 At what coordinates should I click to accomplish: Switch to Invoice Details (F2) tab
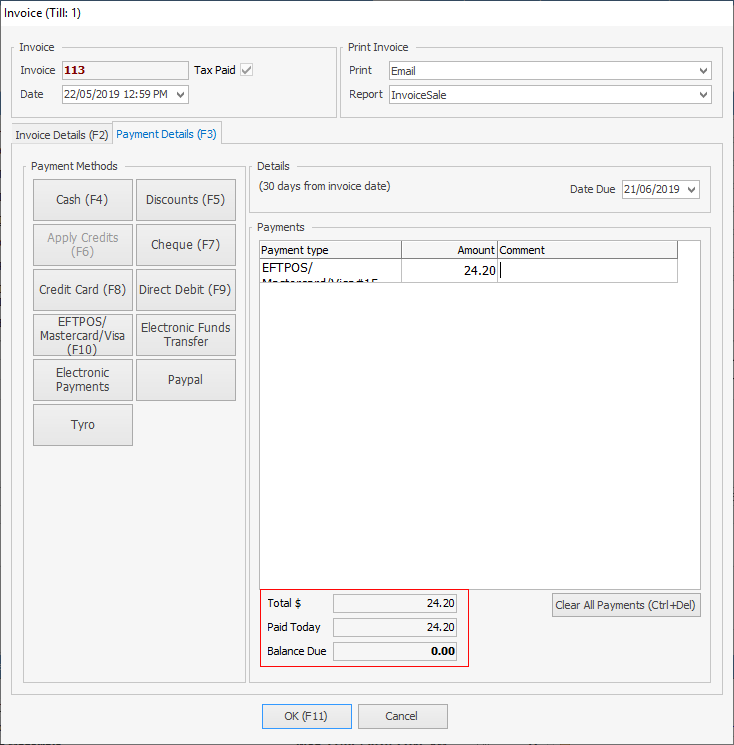tap(62, 135)
